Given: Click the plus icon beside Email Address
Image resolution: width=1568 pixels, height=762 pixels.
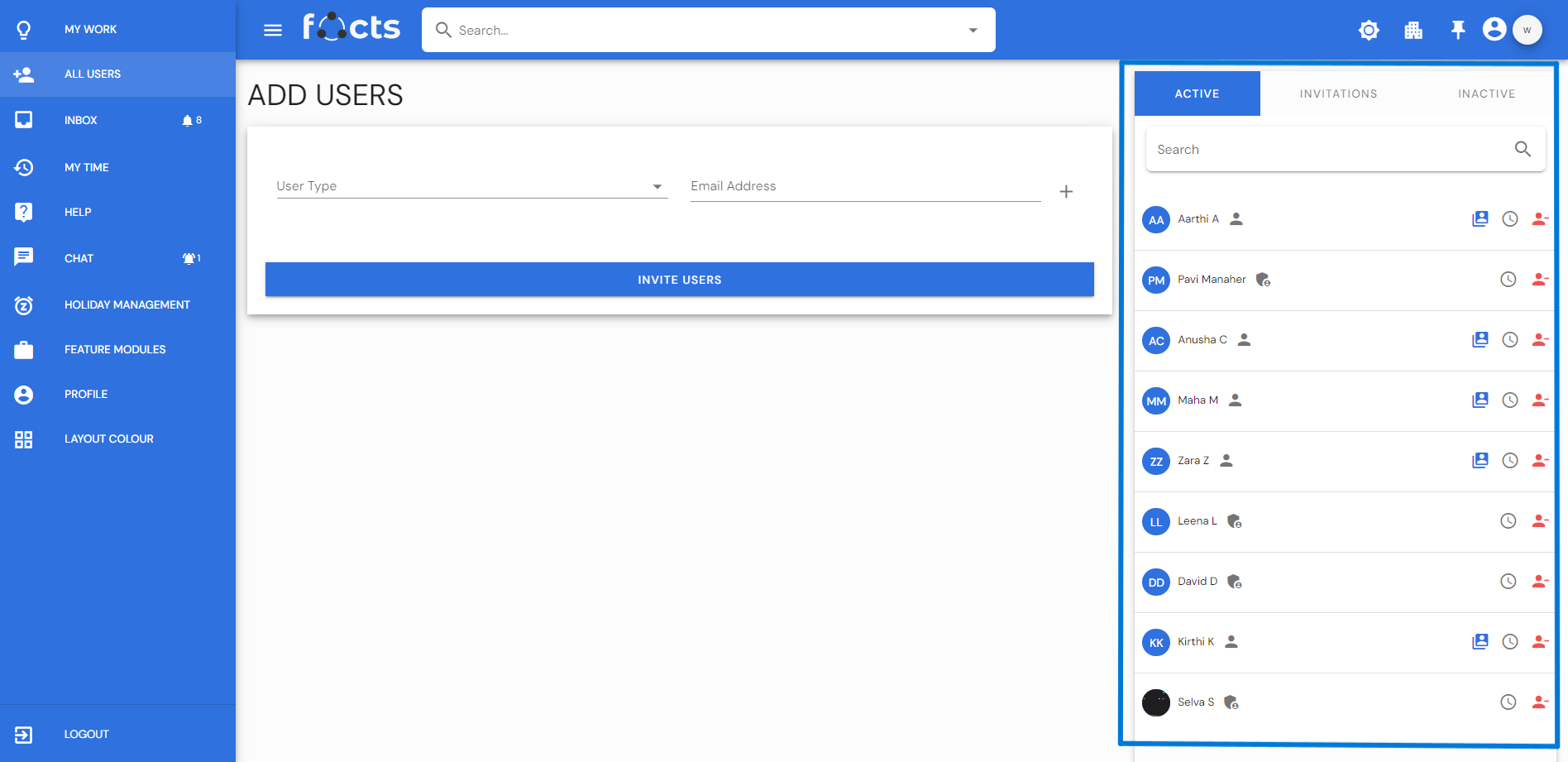Looking at the screenshot, I should [x=1066, y=192].
